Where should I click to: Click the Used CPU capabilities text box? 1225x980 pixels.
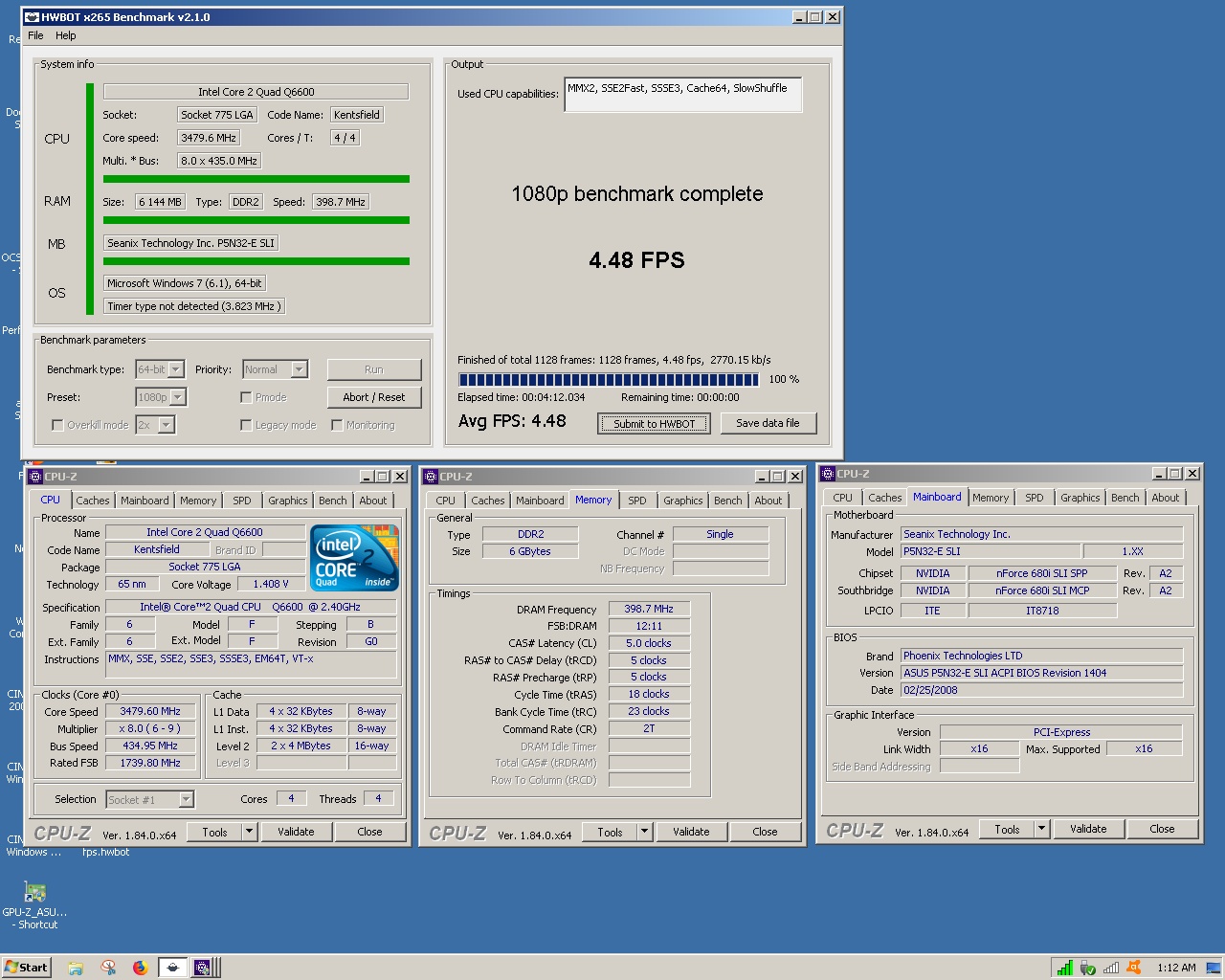[683, 95]
